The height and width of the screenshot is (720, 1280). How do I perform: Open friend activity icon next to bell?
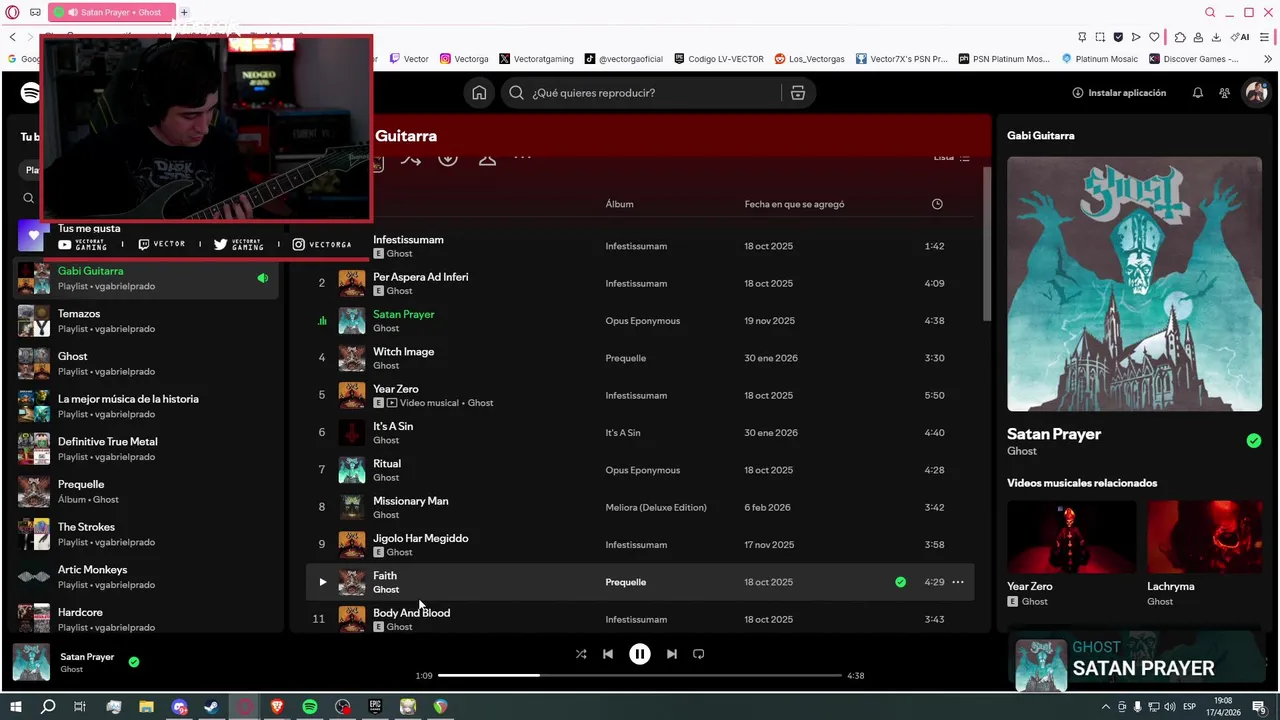click(1224, 93)
